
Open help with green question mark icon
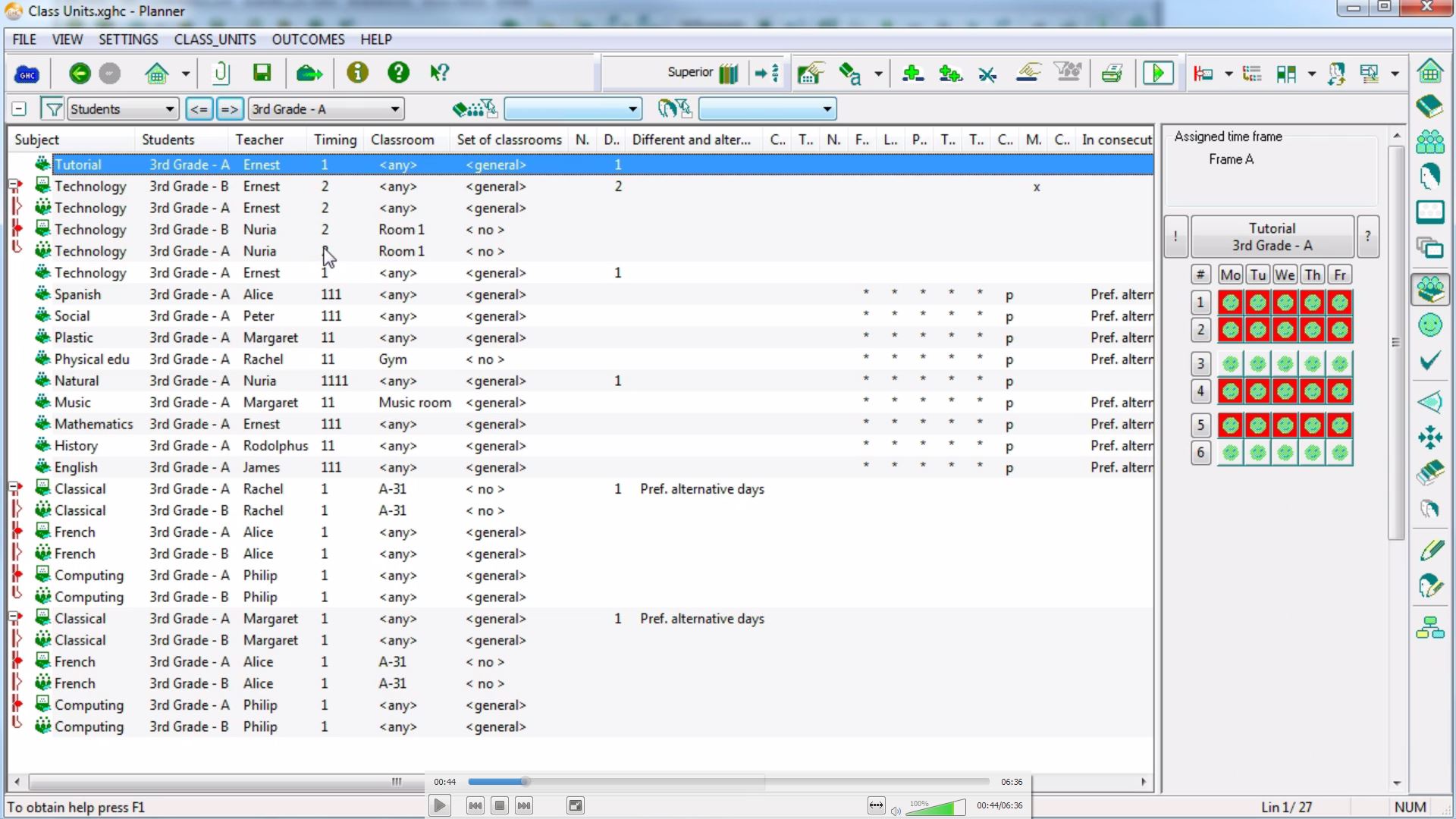[398, 73]
